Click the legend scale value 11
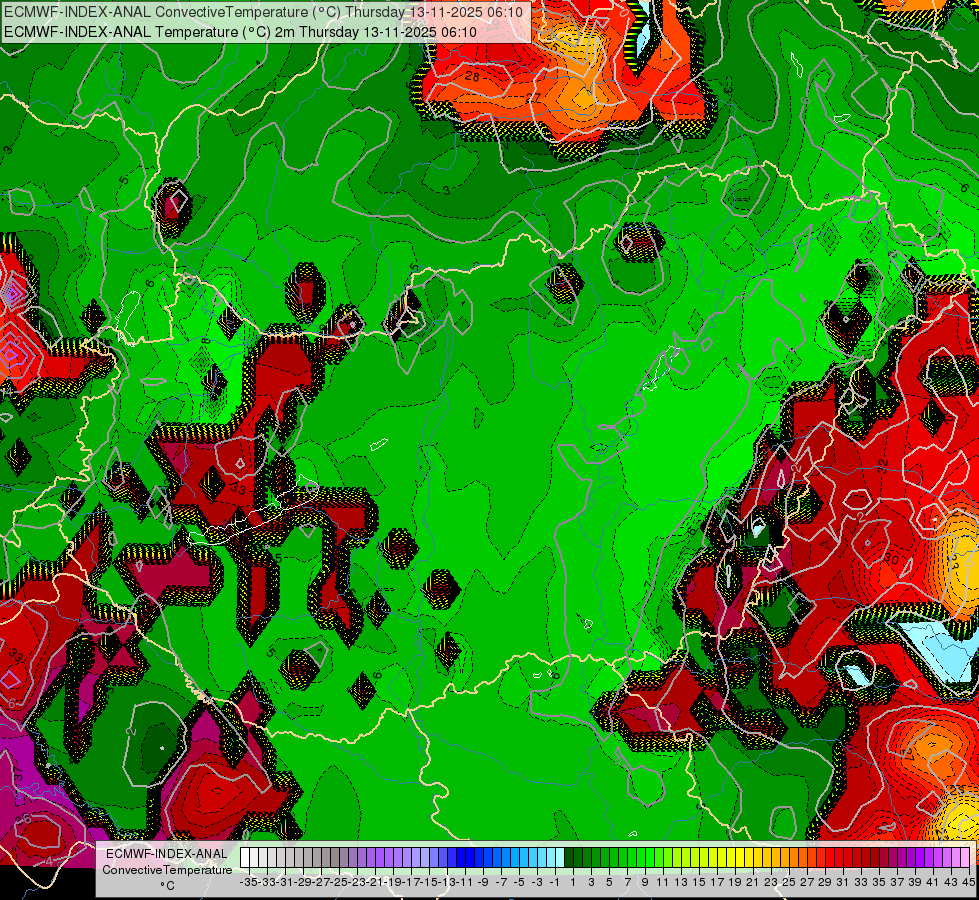 coord(662,882)
